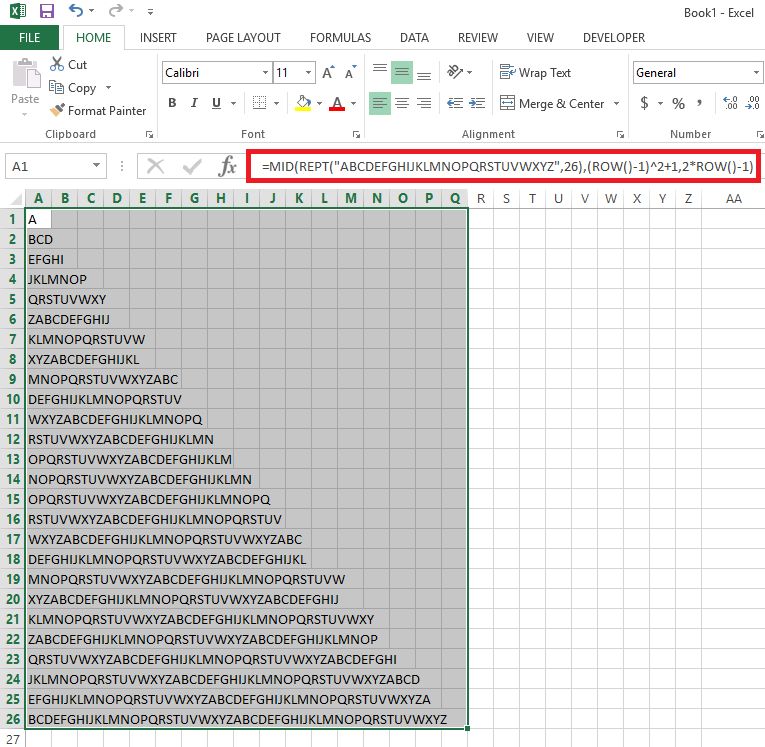Click the Name Box showing A1
The width and height of the screenshot is (765, 747).
56,166
